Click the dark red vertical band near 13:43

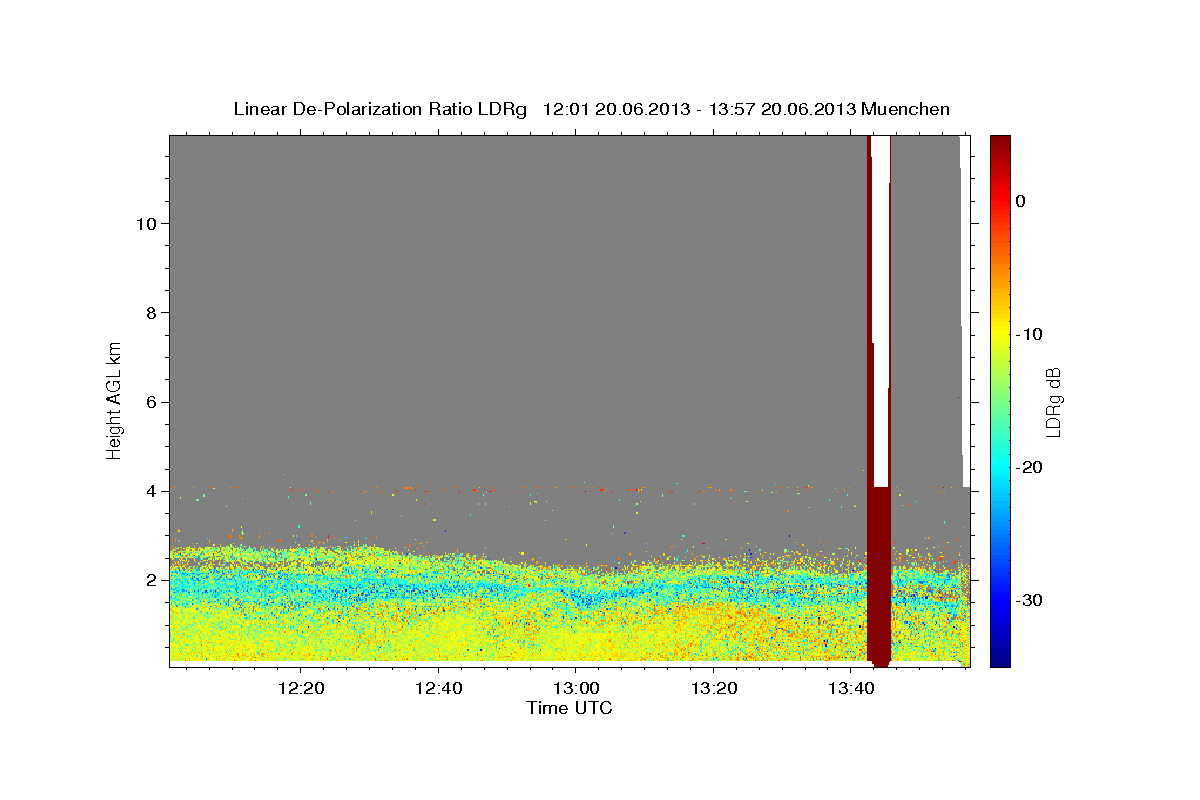879,575
